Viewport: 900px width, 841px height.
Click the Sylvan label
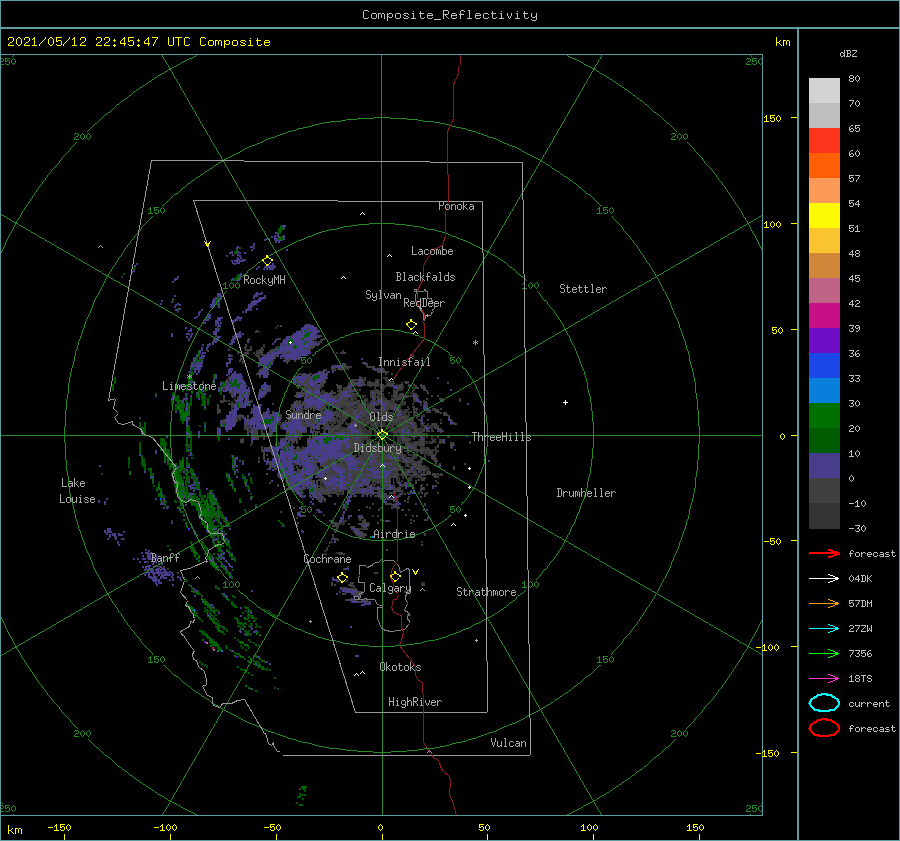click(383, 295)
